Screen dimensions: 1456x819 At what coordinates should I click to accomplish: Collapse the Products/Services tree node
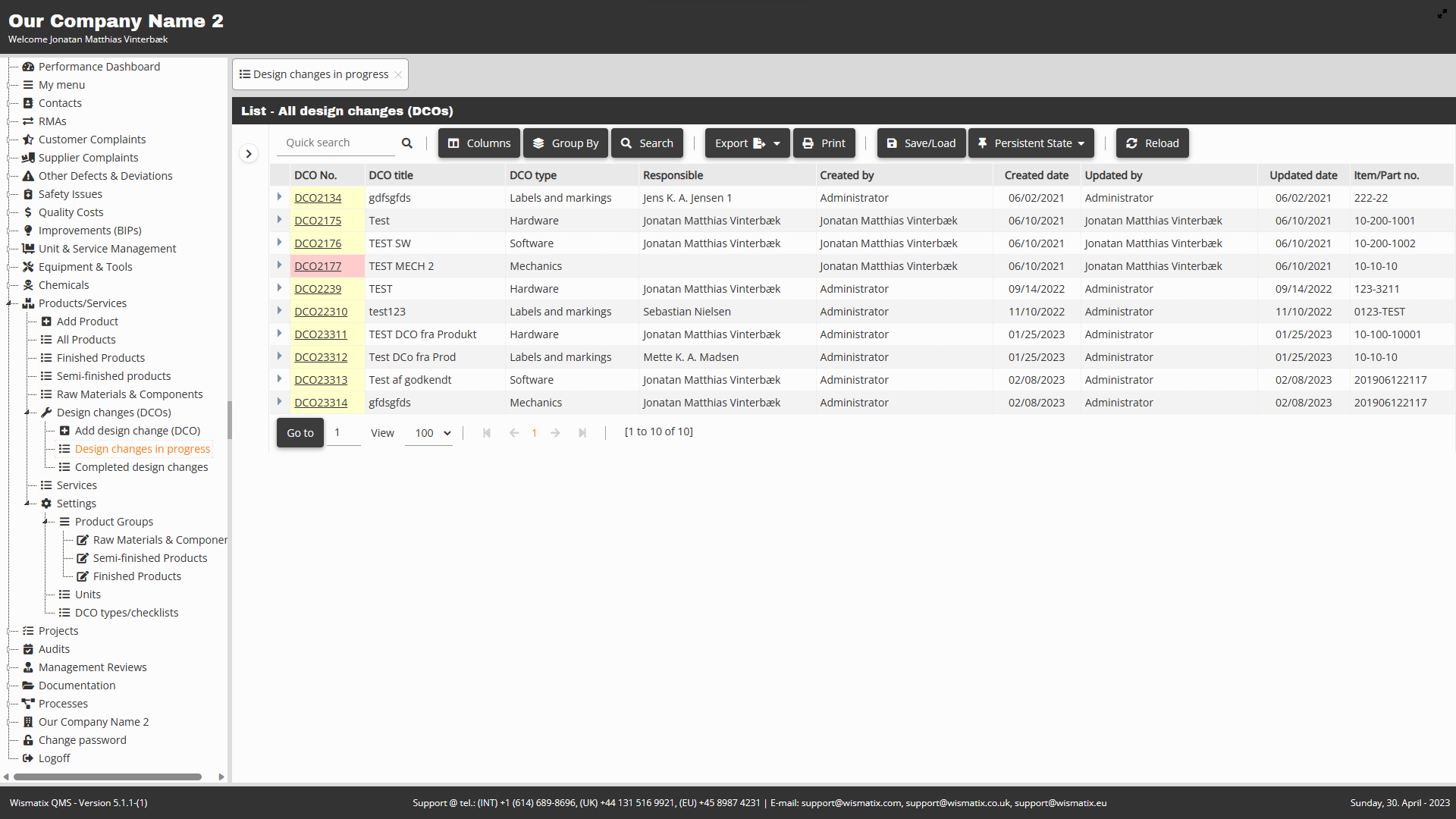pyautogui.click(x=11, y=303)
